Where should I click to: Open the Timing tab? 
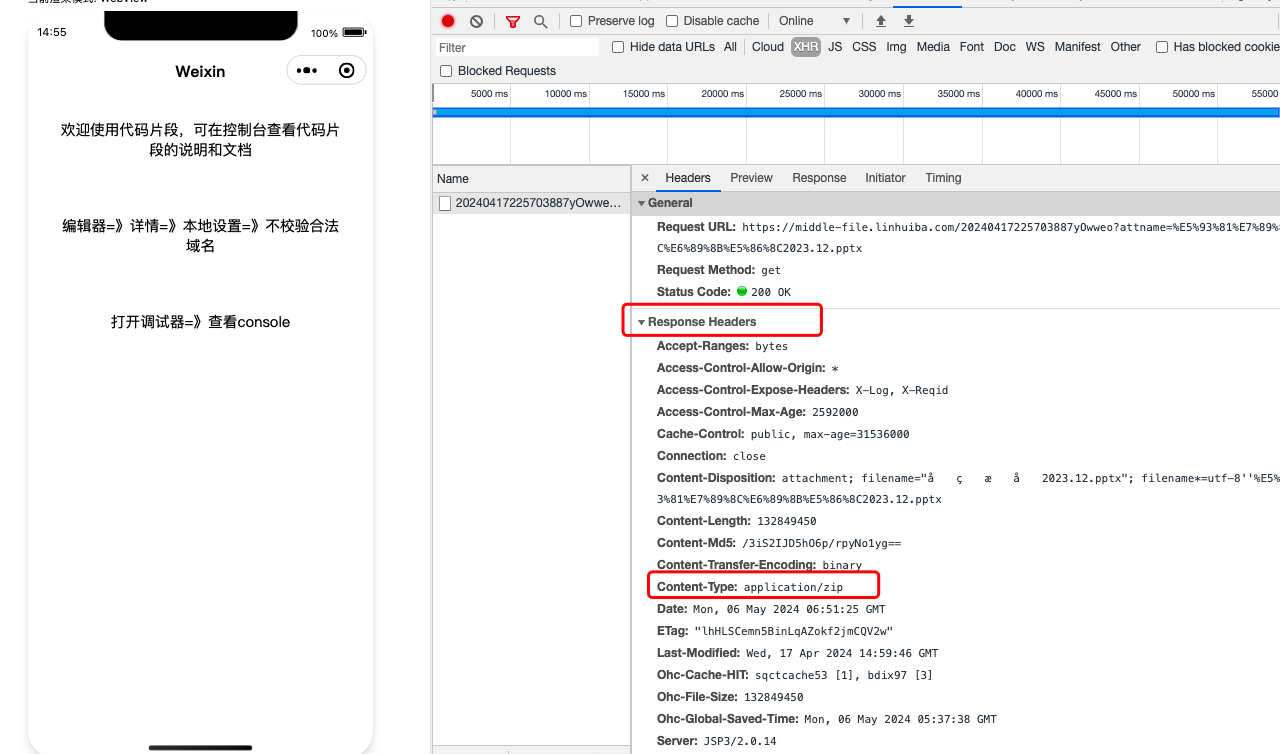pos(943,178)
